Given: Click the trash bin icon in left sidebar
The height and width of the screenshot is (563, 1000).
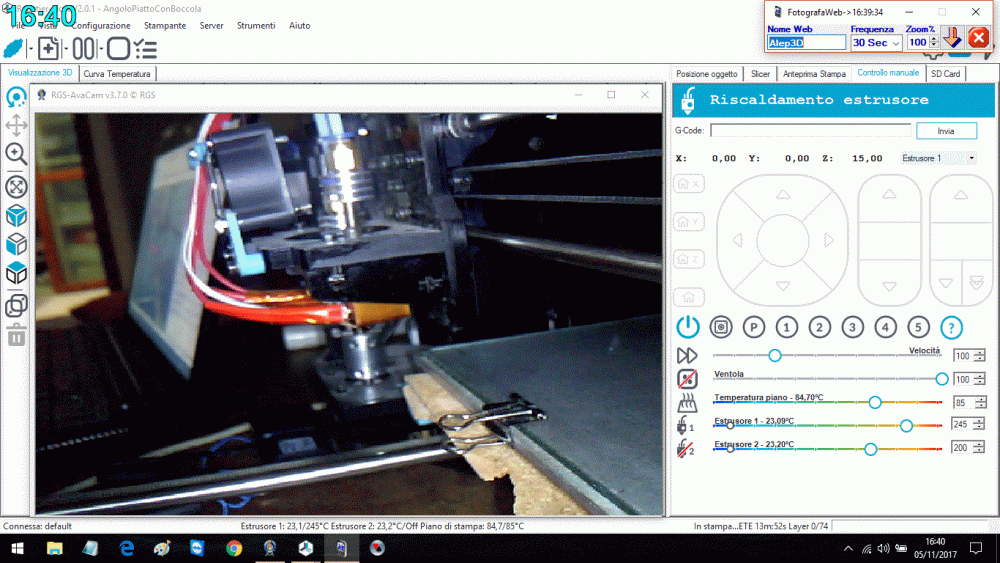Looking at the screenshot, I should (16, 335).
